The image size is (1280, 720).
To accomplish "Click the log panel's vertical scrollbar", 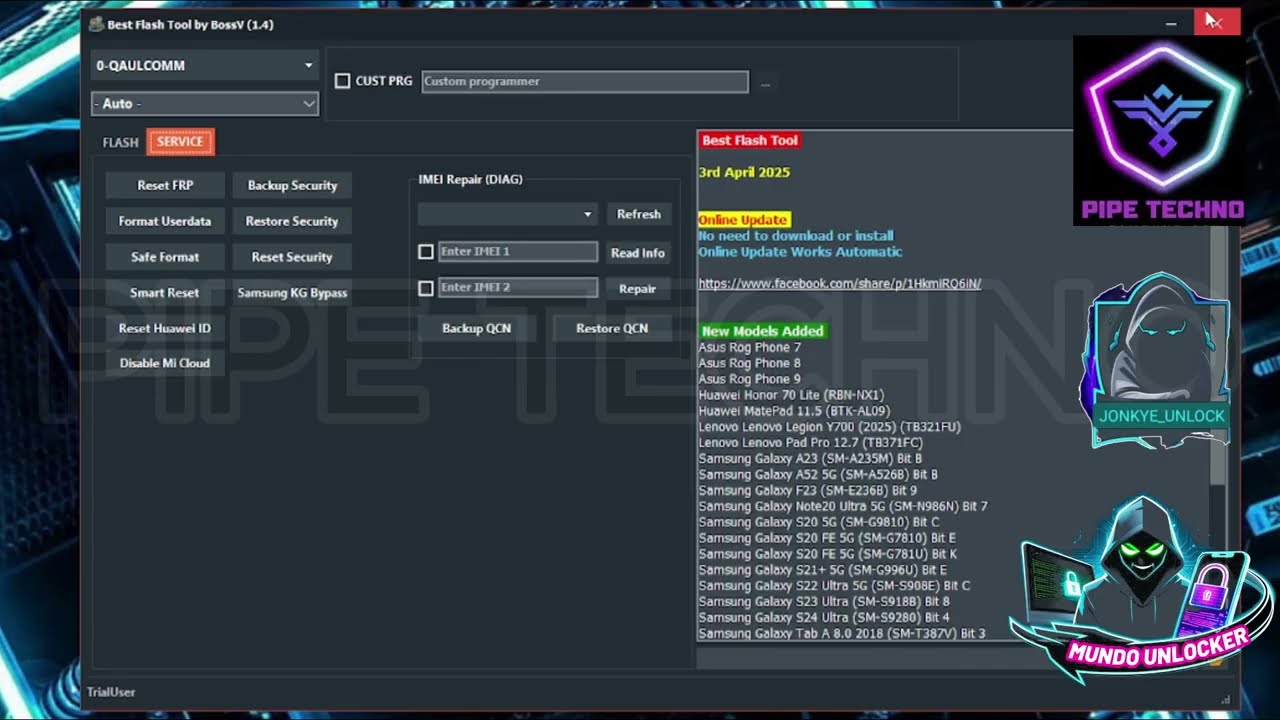I will pos(1217,385).
